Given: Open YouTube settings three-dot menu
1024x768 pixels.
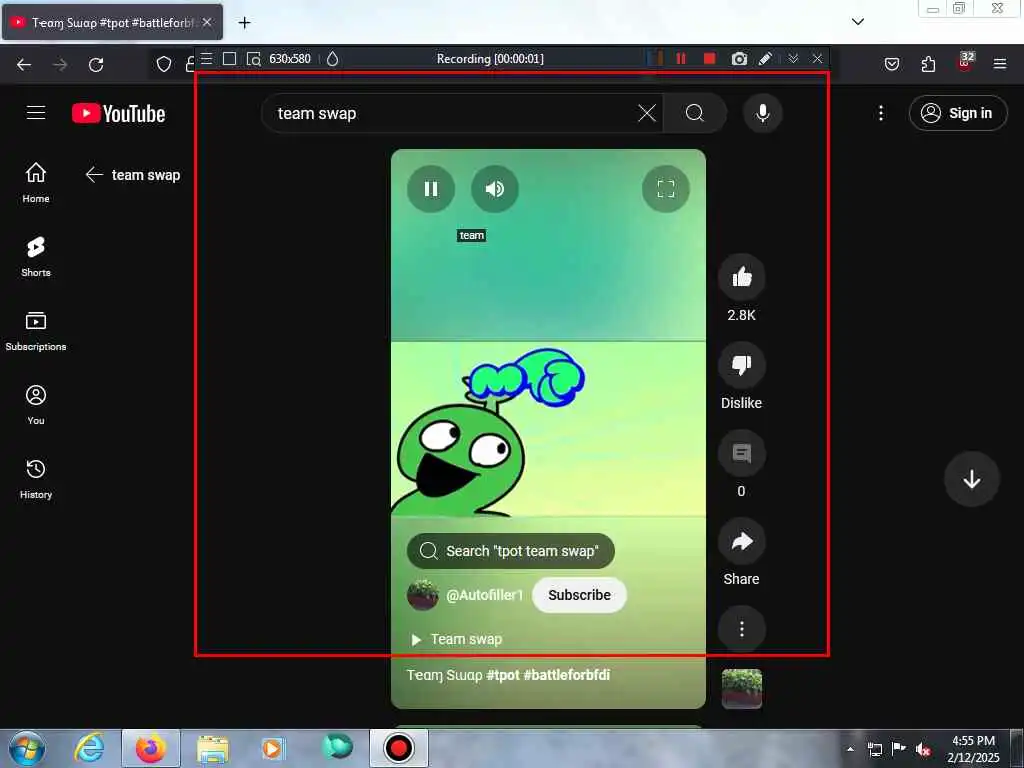Looking at the screenshot, I should (x=880, y=113).
